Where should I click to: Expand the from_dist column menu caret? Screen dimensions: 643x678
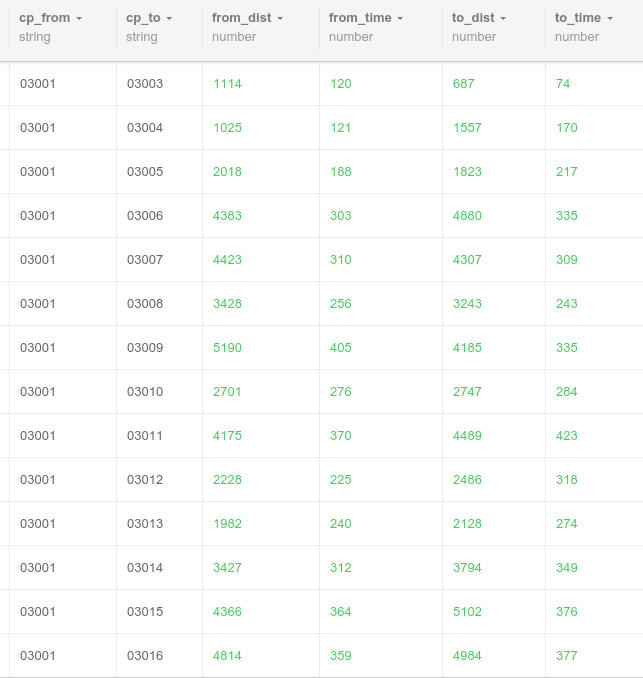click(280, 19)
